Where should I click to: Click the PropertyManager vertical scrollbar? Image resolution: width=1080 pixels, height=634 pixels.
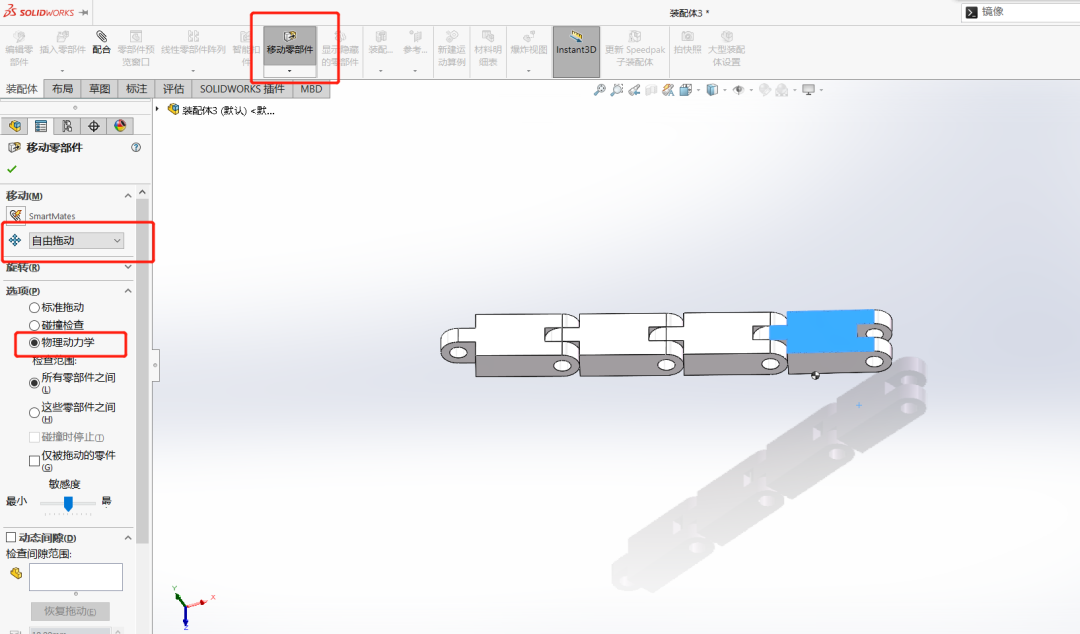pyautogui.click(x=143, y=372)
